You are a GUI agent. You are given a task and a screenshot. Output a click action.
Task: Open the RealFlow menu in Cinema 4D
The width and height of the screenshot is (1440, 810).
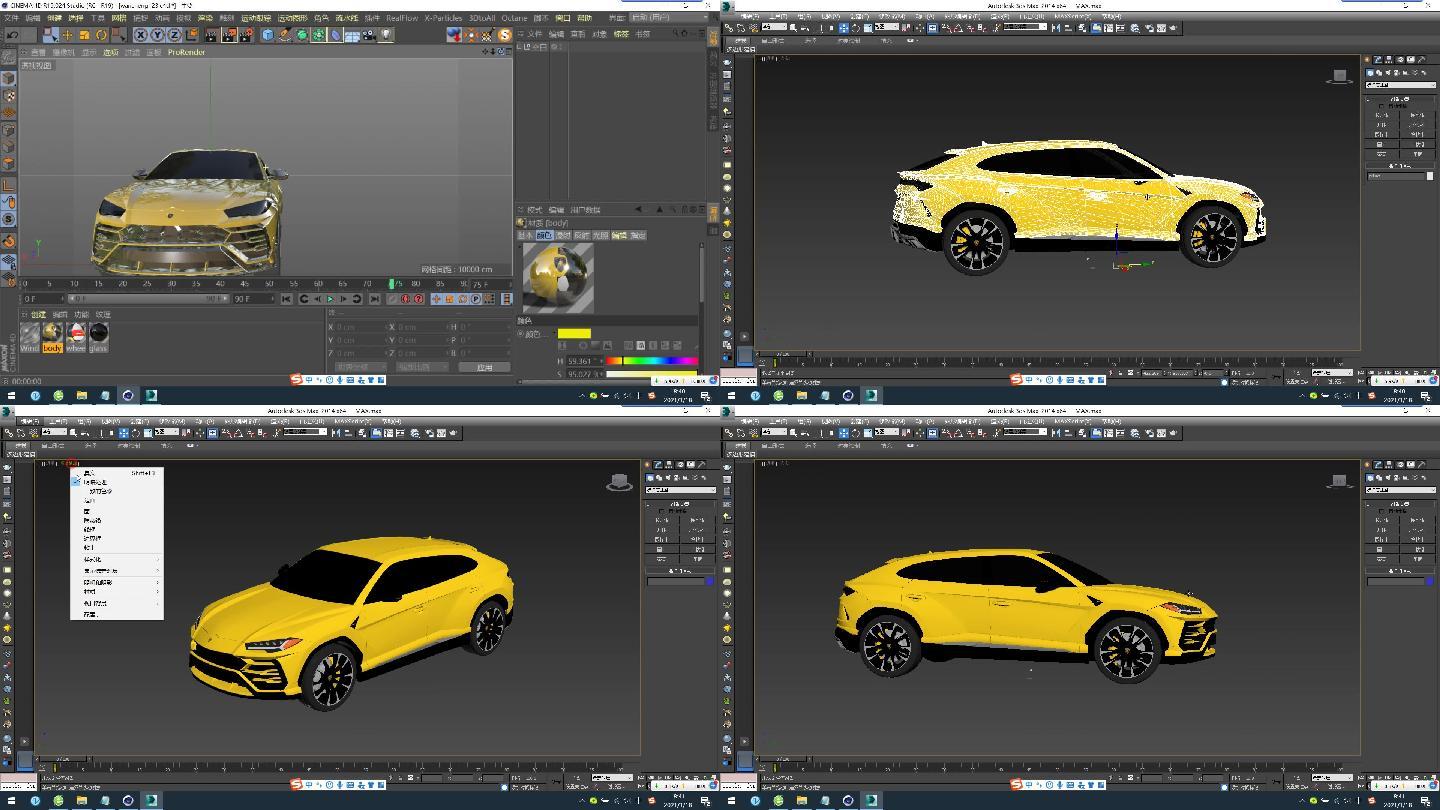pyautogui.click(x=402, y=17)
